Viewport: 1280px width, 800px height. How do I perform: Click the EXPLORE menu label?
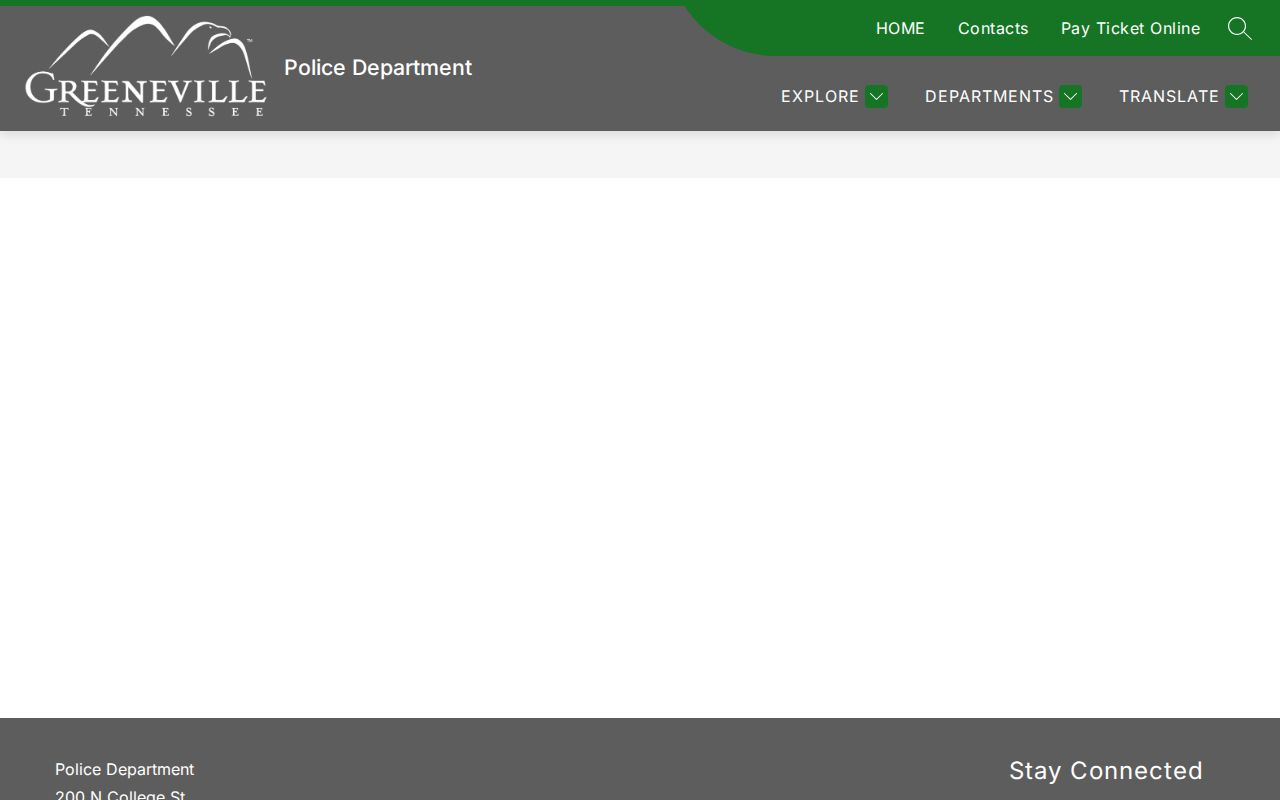pos(820,96)
